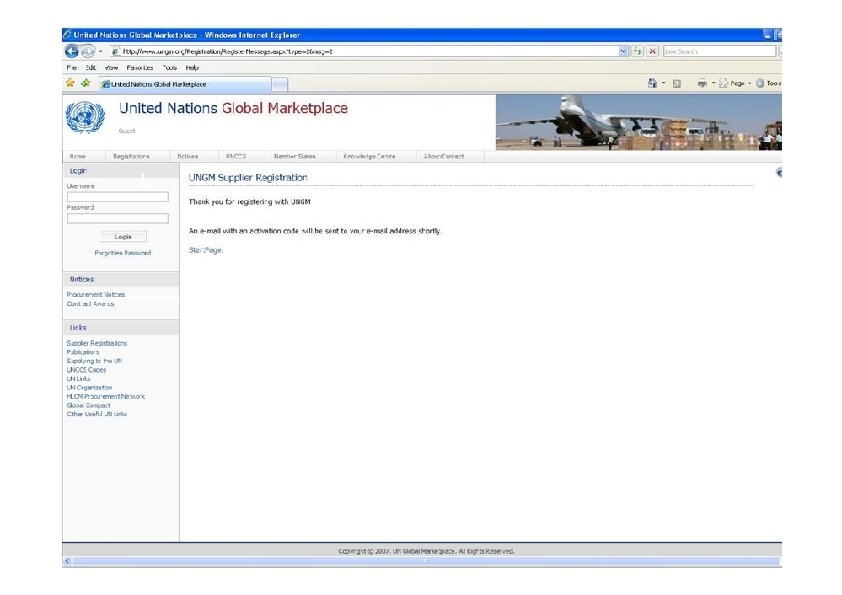
Task: Open Registrations in site navigation
Action: coord(131,156)
